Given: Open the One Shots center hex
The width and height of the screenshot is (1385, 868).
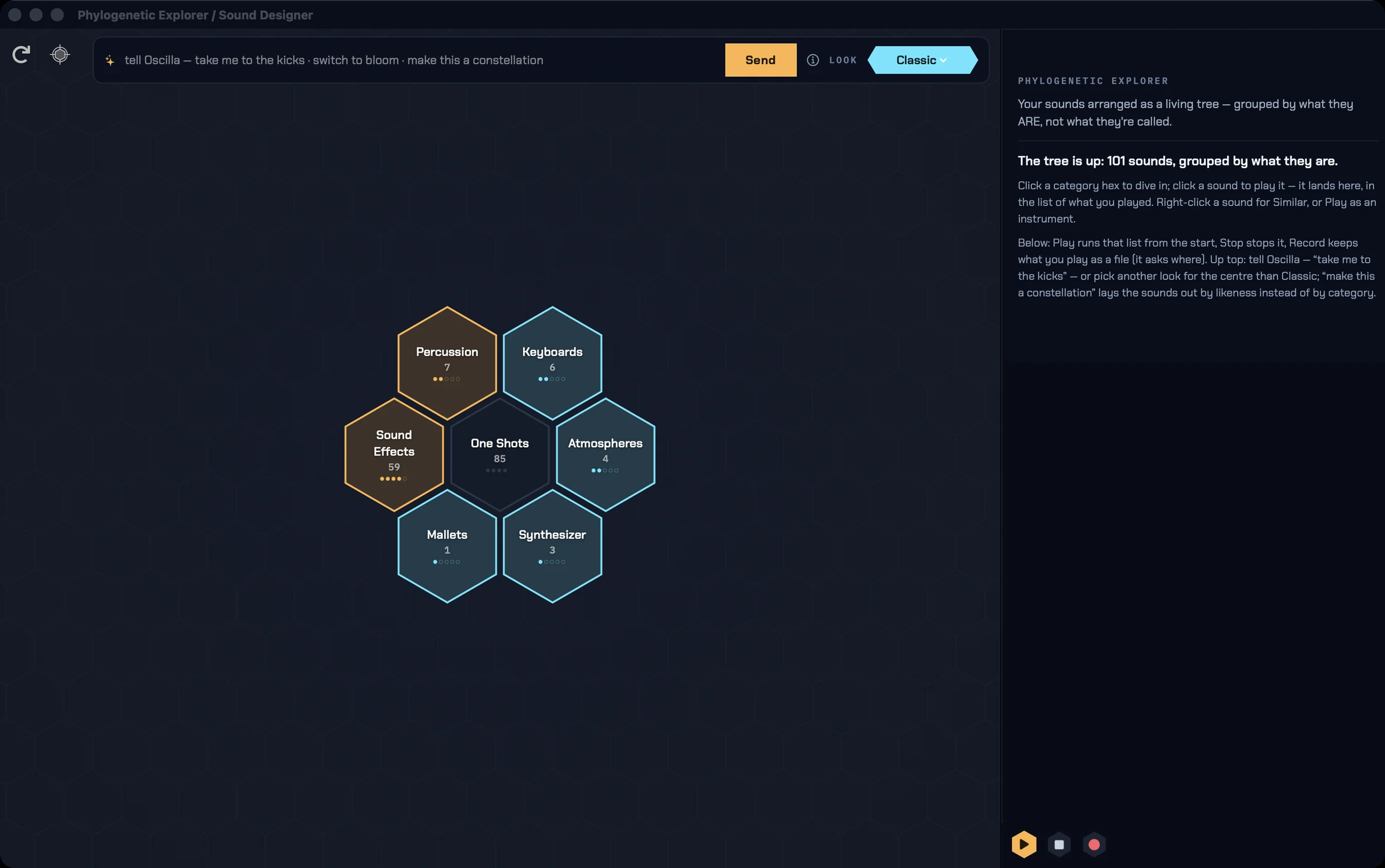Looking at the screenshot, I should 500,455.
